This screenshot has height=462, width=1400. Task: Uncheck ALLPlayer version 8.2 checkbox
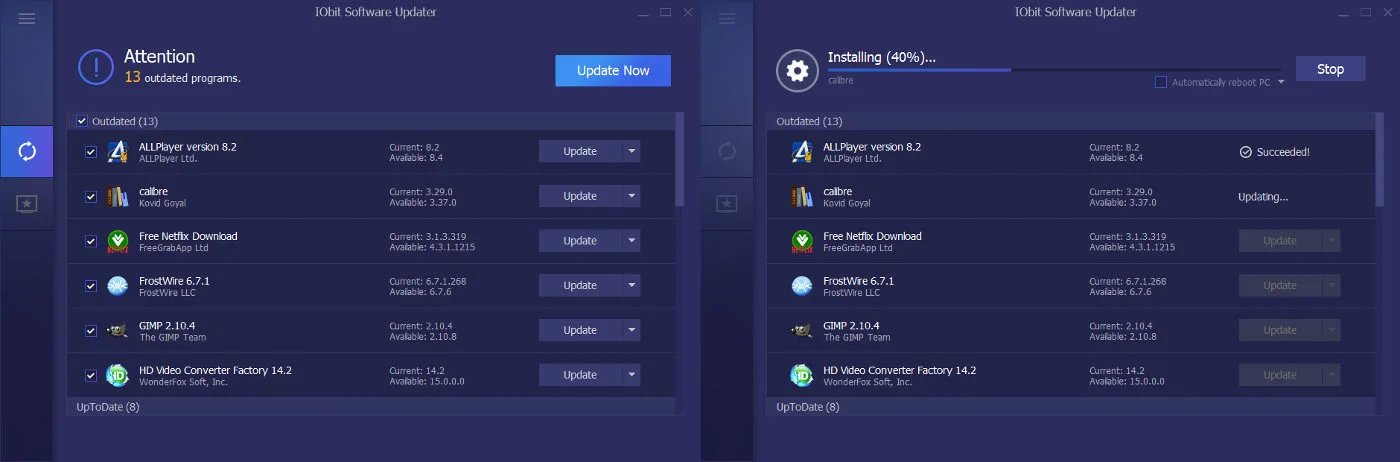click(x=91, y=152)
